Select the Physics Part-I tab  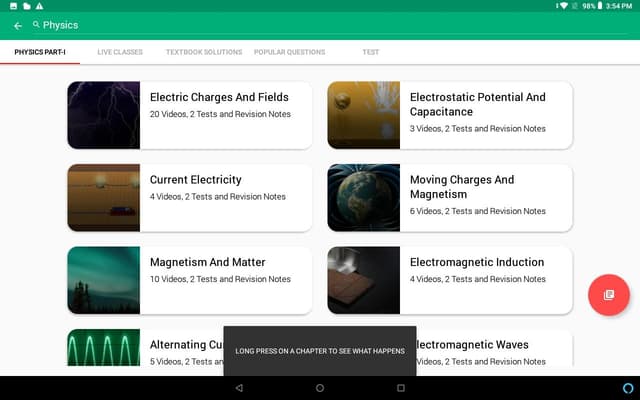[x=40, y=52]
